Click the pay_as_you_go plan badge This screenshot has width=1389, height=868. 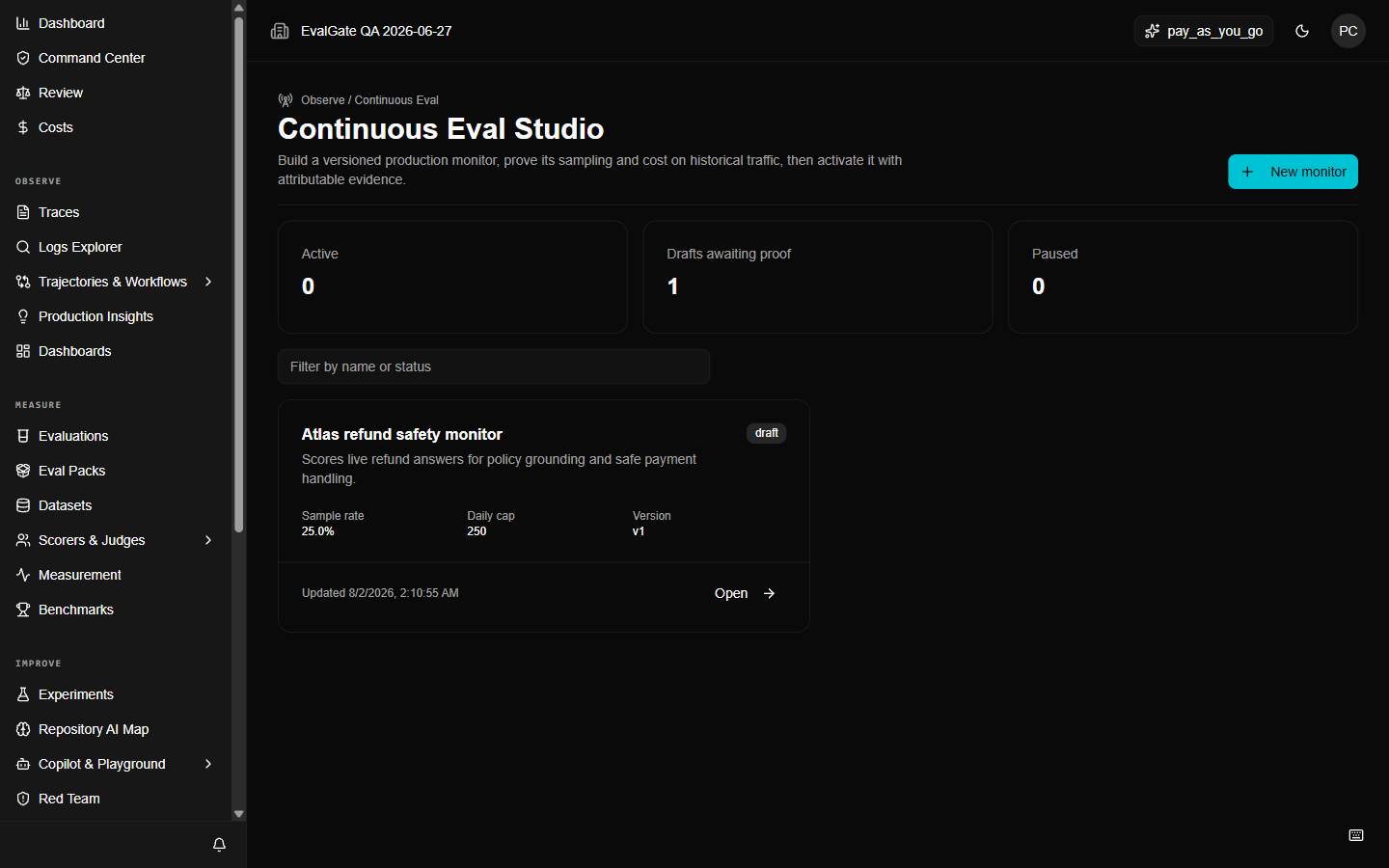(x=1204, y=31)
